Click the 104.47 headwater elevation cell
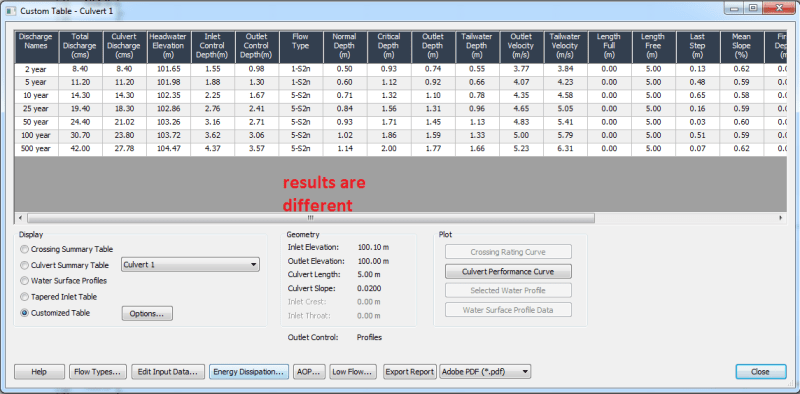The image size is (800, 394). [169, 149]
